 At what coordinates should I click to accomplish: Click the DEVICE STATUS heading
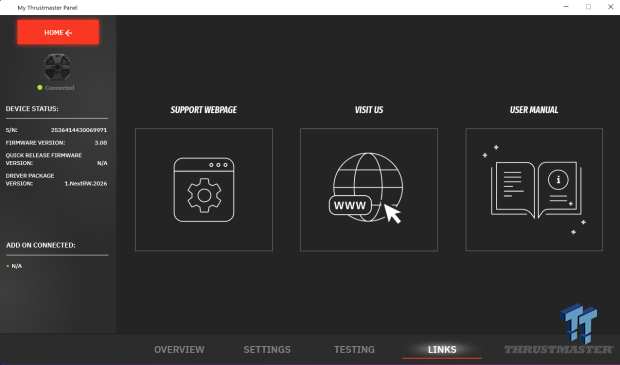(32, 109)
